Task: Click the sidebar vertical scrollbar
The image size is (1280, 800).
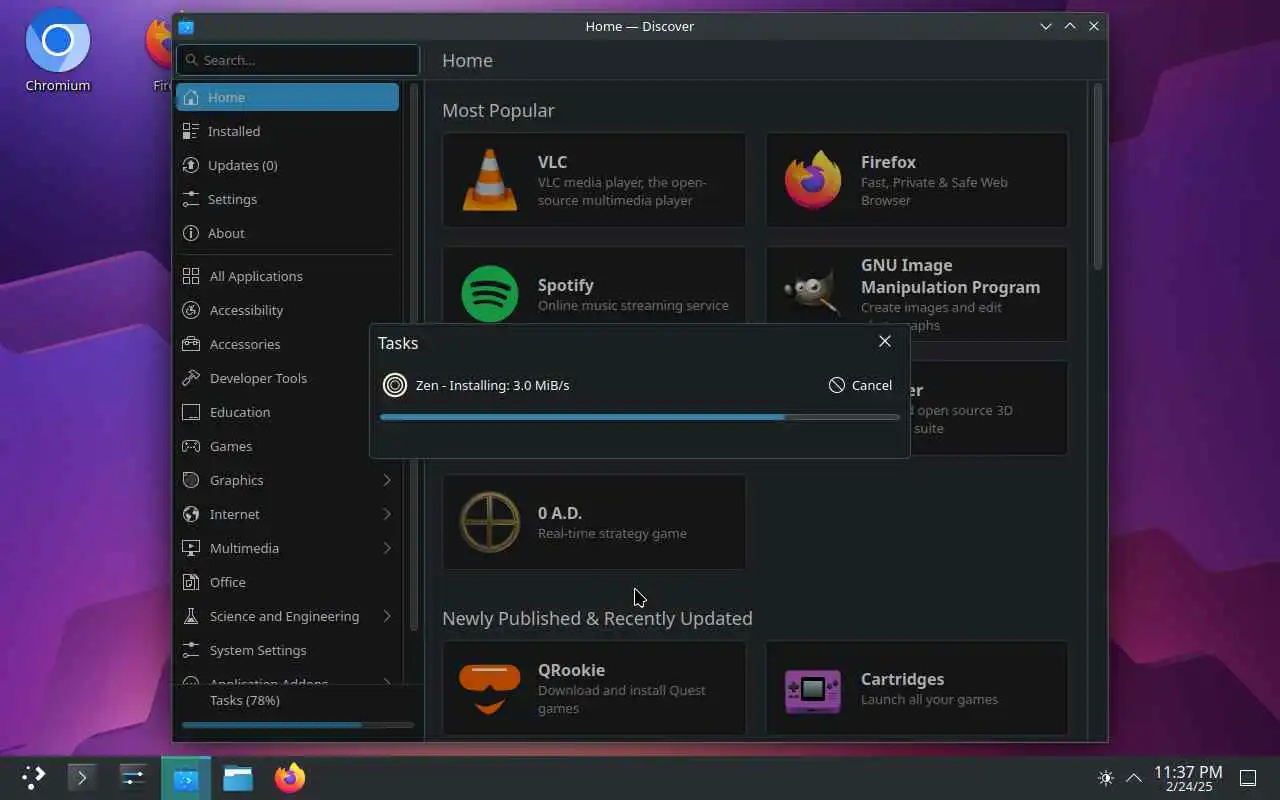Action: click(414, 357)
